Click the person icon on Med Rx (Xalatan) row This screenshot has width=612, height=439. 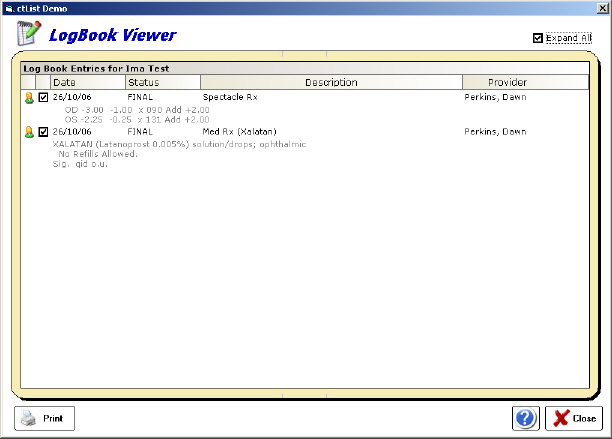[29, 132]
